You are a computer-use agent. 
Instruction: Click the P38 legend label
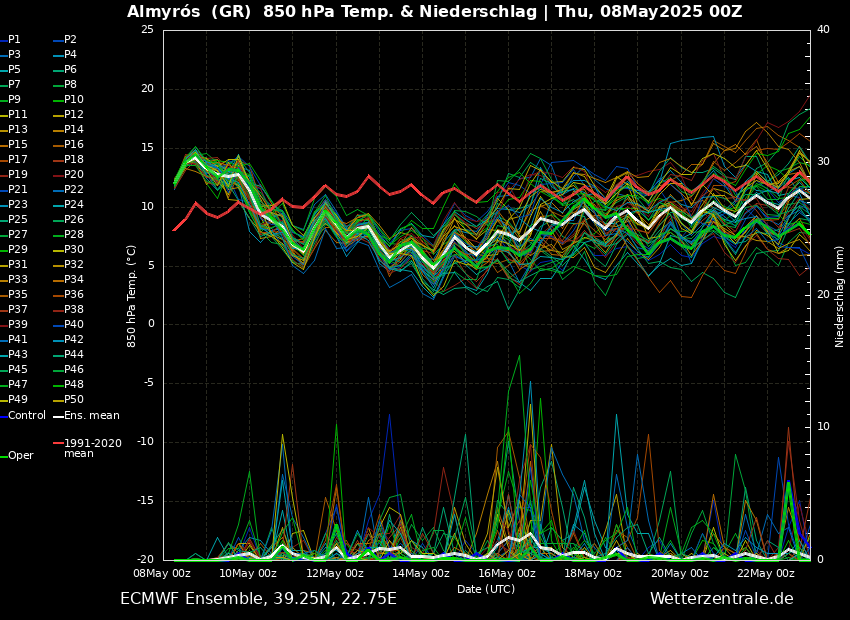(x=73, y=310)
